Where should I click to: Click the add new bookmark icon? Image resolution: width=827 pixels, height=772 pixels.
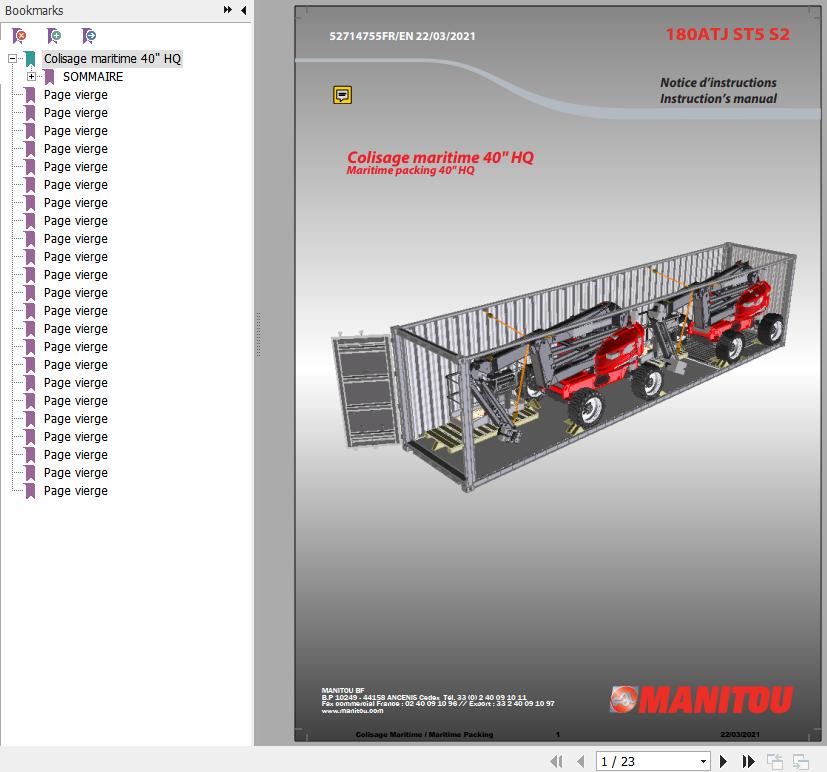pyautogui.click(x=54, y=36)
